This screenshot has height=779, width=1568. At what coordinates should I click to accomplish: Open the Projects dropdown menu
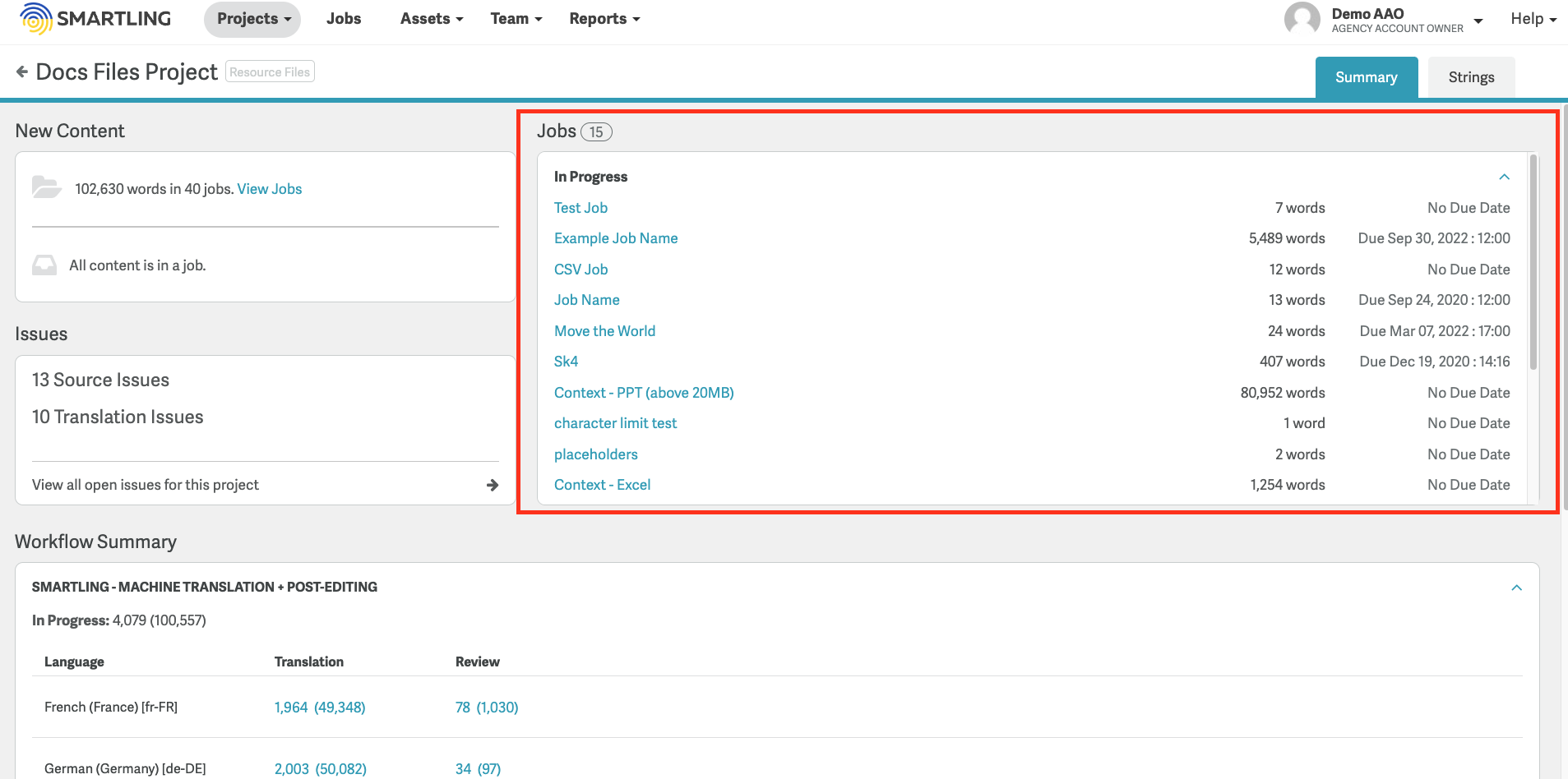point(252,19)
